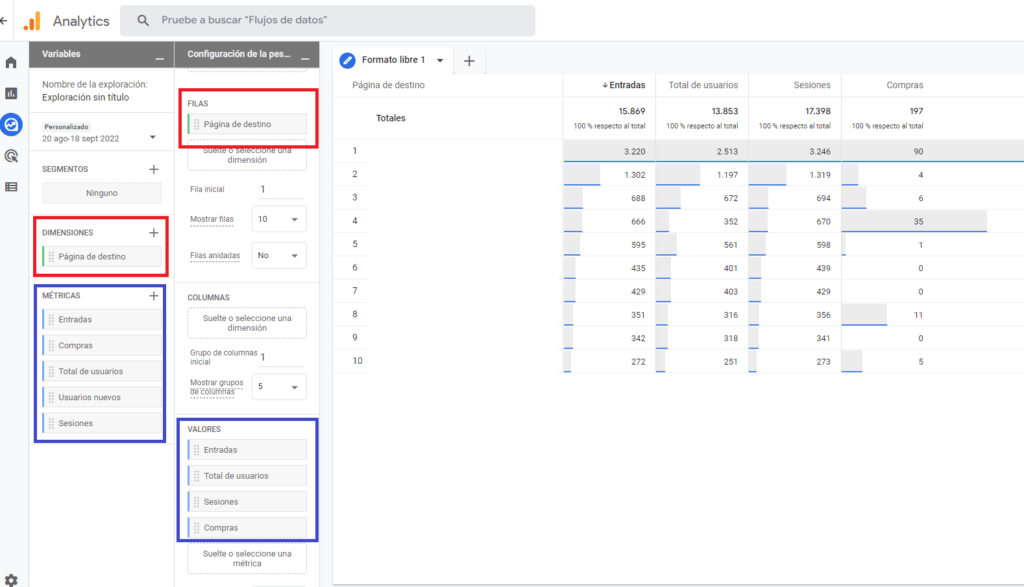Click the drag handle of Página de destino in Filas
Viewport: 1024px width, 587px height.
tap(197, 124)
